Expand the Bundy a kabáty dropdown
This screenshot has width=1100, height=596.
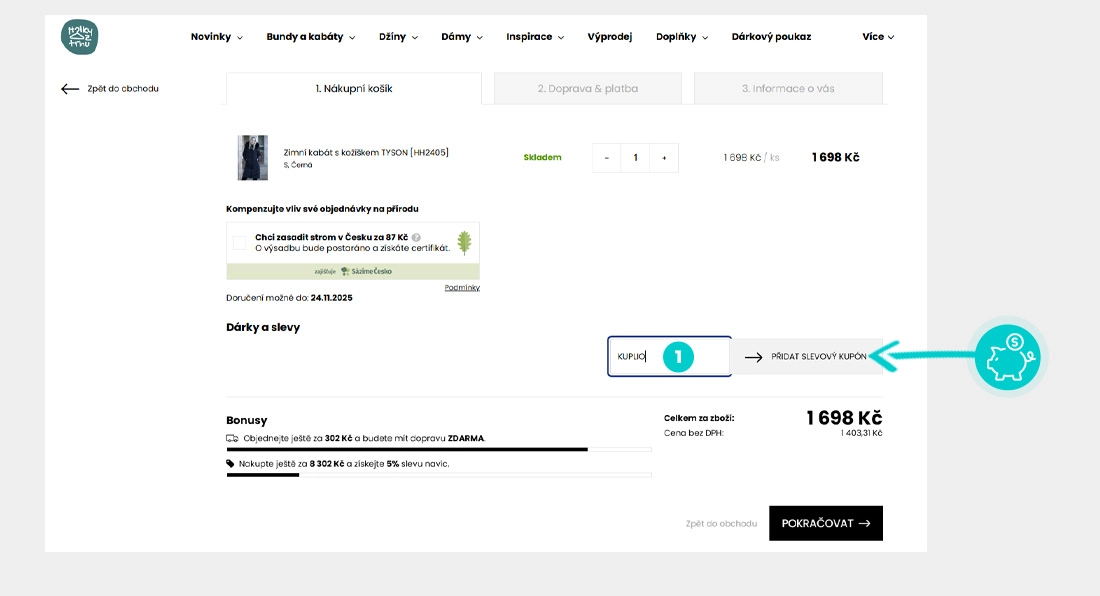pos(310,36)
